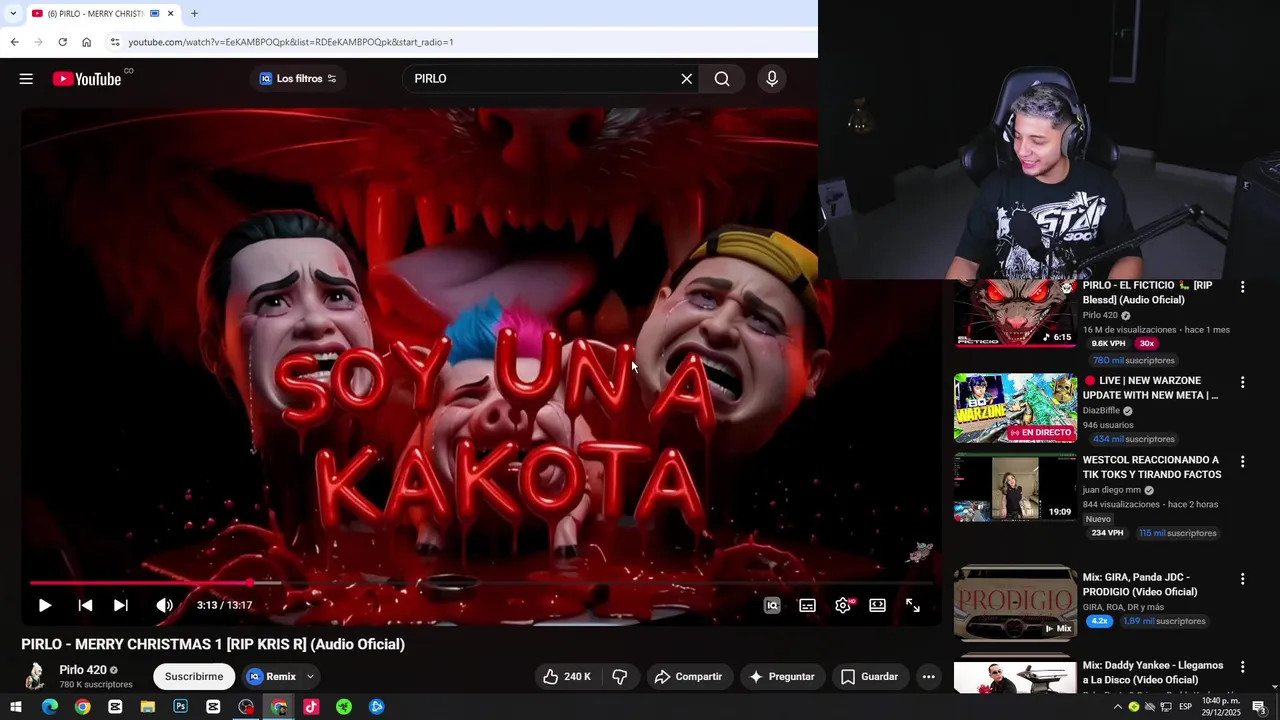This screenshot has width=1280, height=720.
Task: Close the PIRLO browser tab
Action: coord(170,14)
